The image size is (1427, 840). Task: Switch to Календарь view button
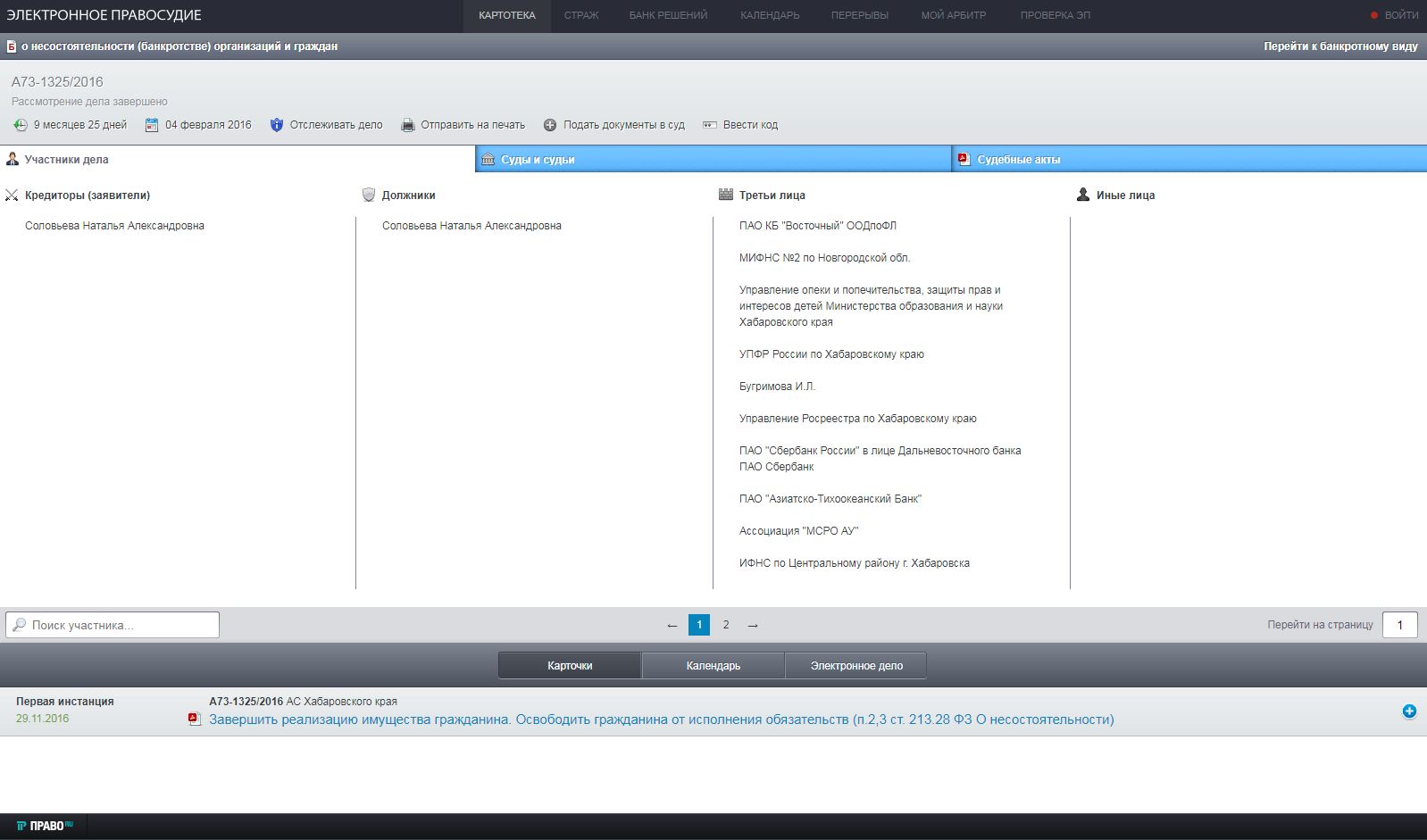click(x=713, y=666)
